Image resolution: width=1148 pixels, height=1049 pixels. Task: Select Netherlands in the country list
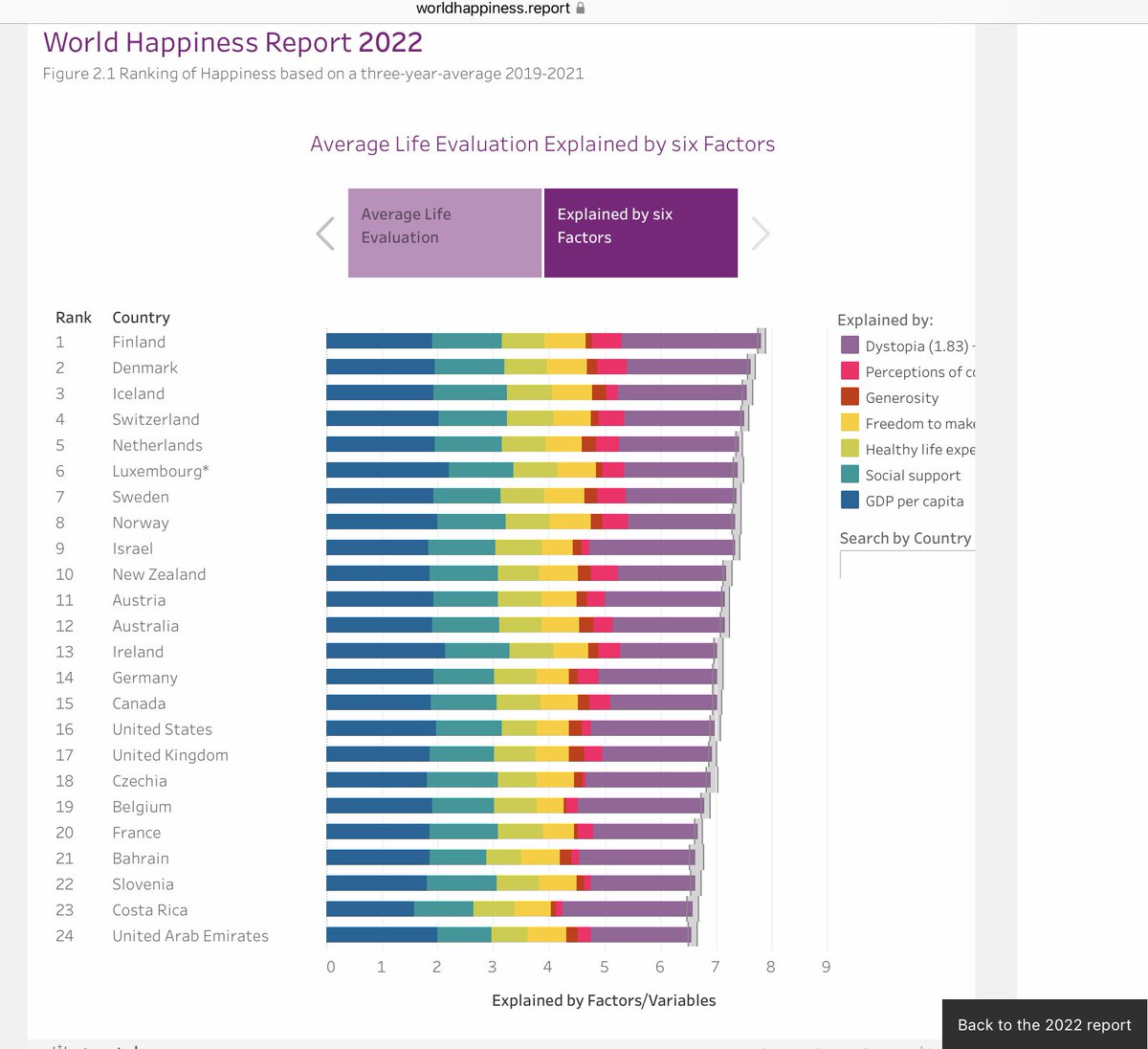(x=157, y=445)
